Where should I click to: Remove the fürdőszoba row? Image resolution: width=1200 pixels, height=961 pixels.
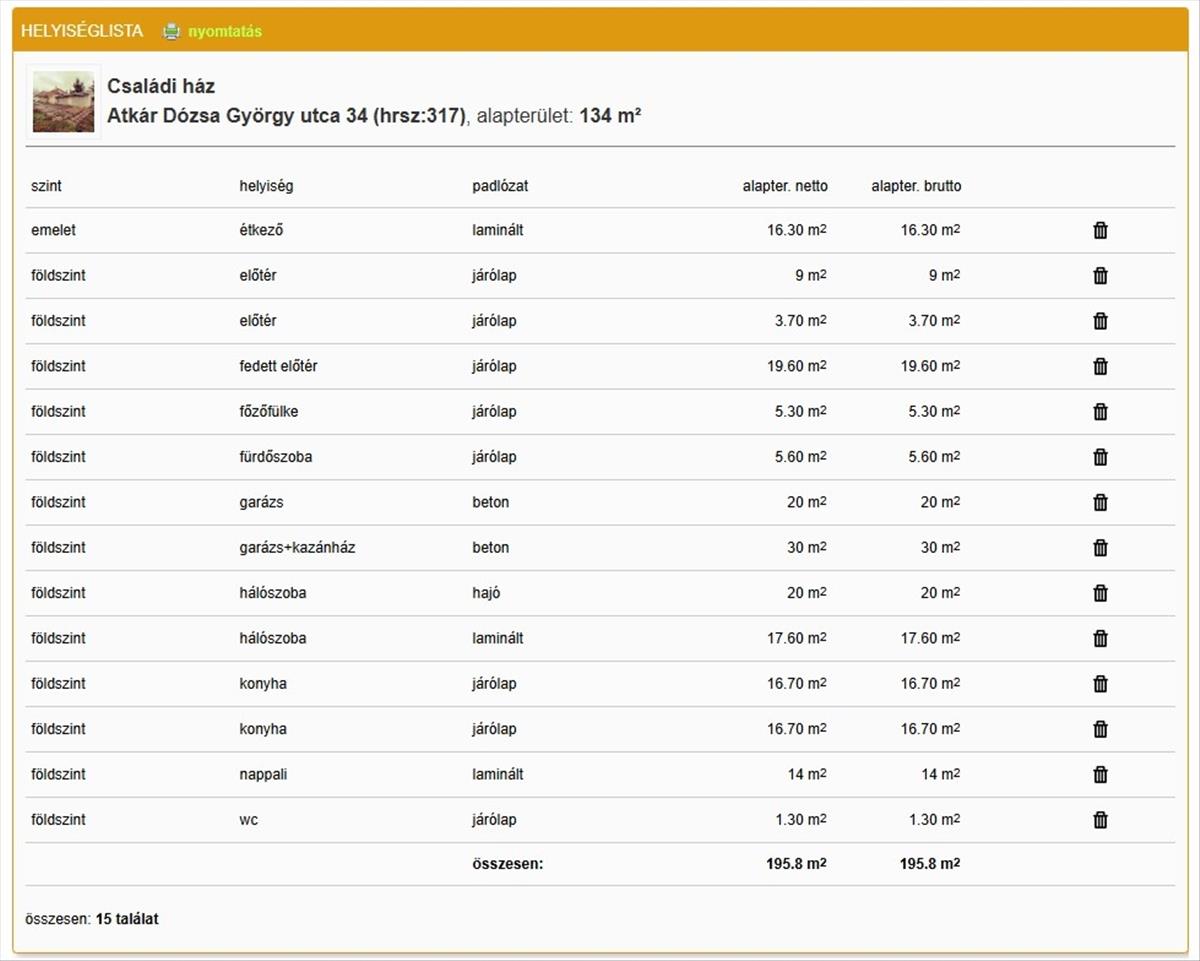(x=1100, y=457)
